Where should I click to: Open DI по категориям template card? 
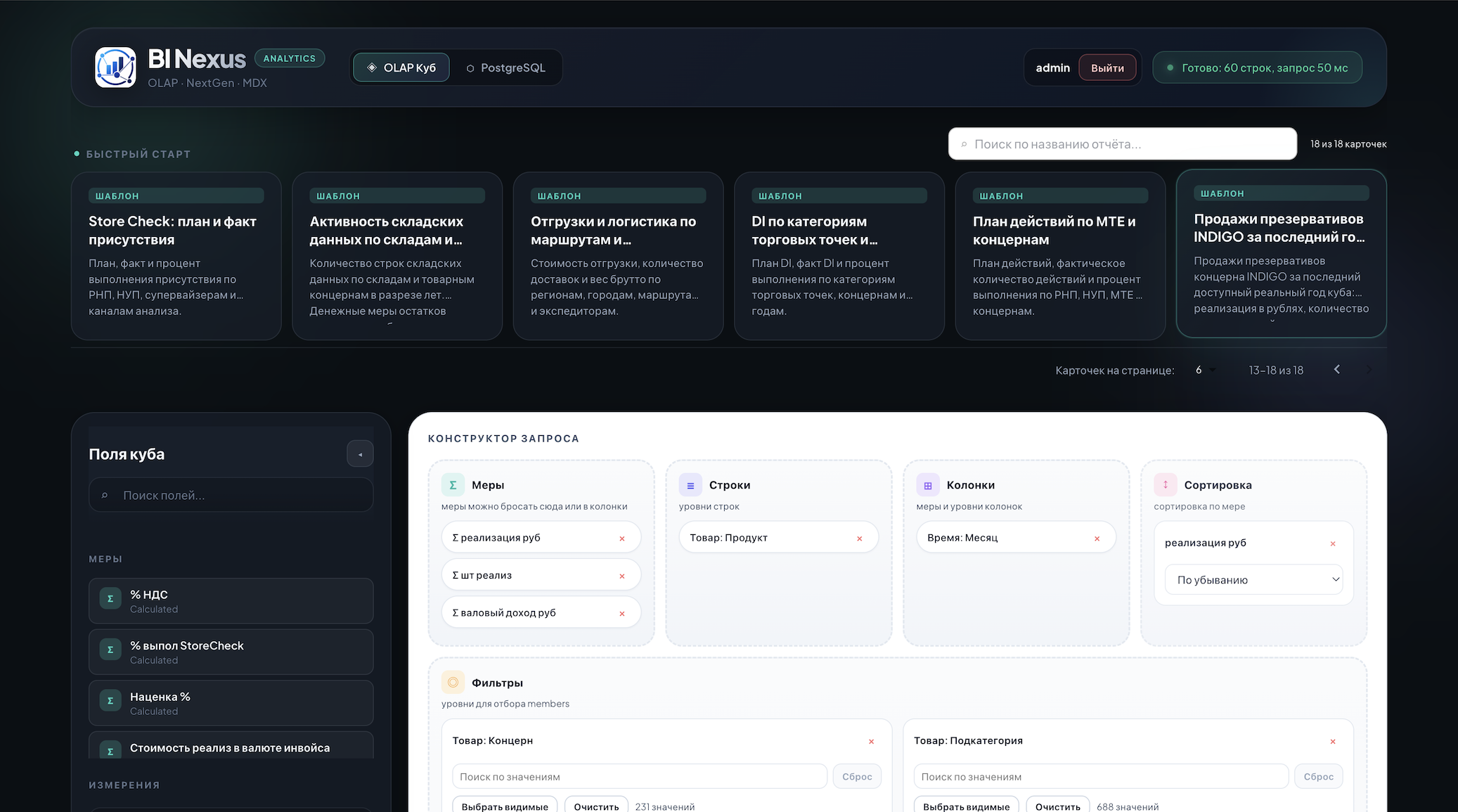[x=839, y=256]
